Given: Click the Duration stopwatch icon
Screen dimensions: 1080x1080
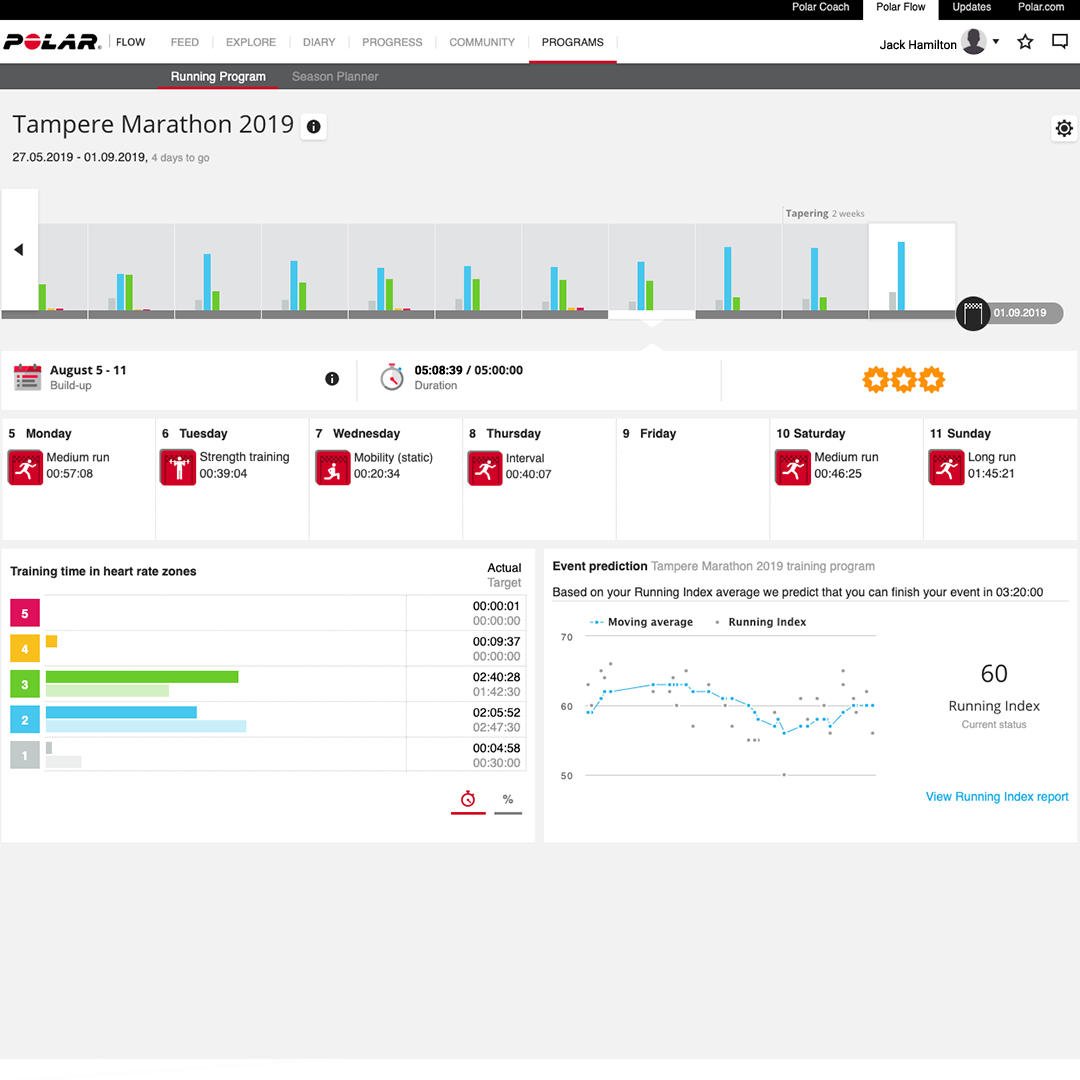Looking at the screenshot, I should (x=392, y=377).
